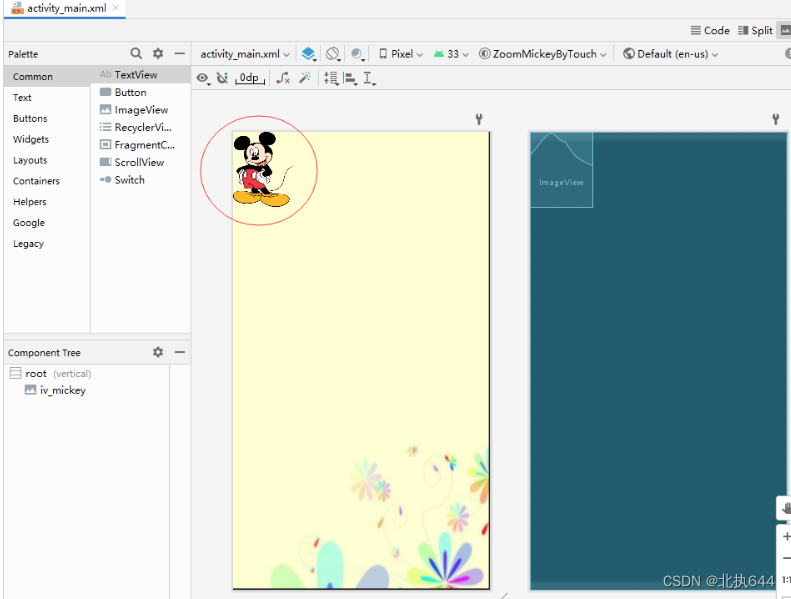Open API 33 version dropdown
791x599 pixels.
pyautogui.click(x=451, y=54)
